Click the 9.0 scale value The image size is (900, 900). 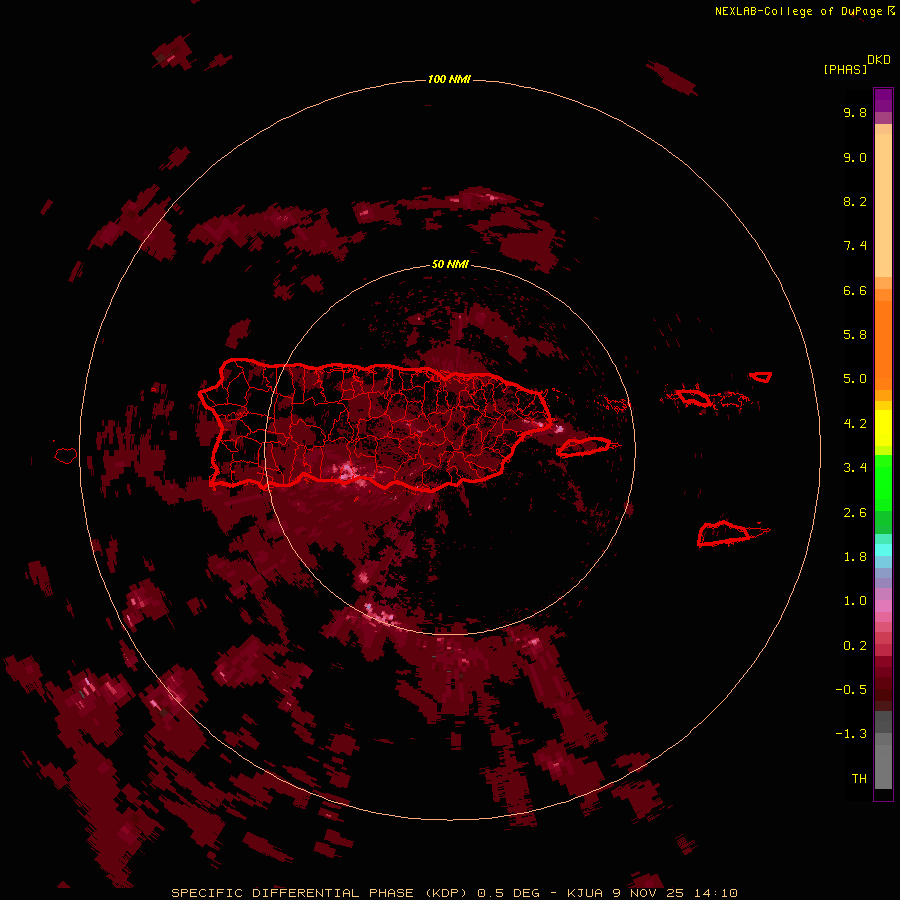point(855,157)
